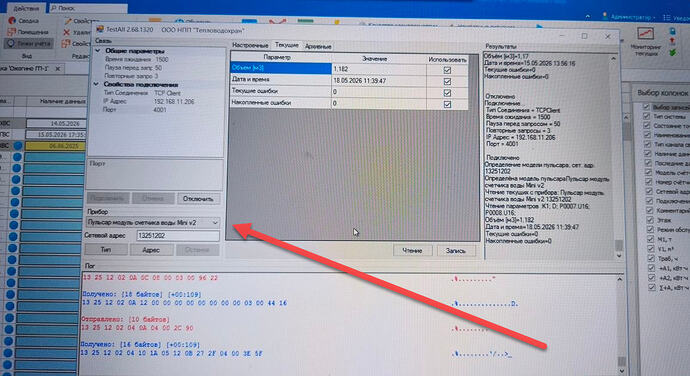The height and width of the screenshot is (376, 690).
Task: Select Дата и время parameter row
Action: [x=280, y=79]
